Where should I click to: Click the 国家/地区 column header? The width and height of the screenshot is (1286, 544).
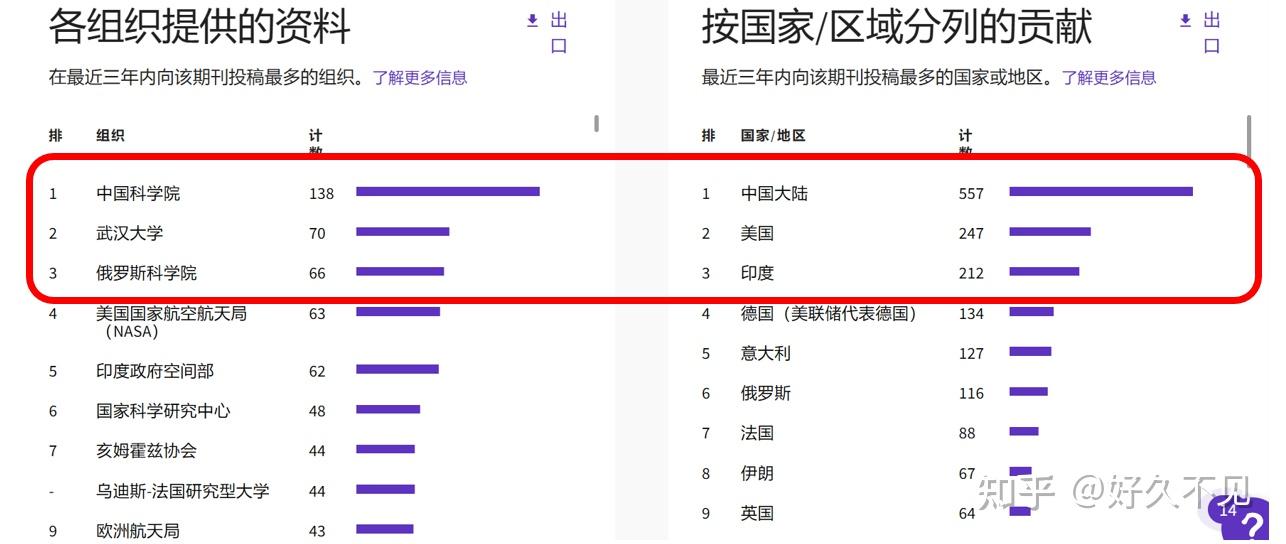click(773, 136)
